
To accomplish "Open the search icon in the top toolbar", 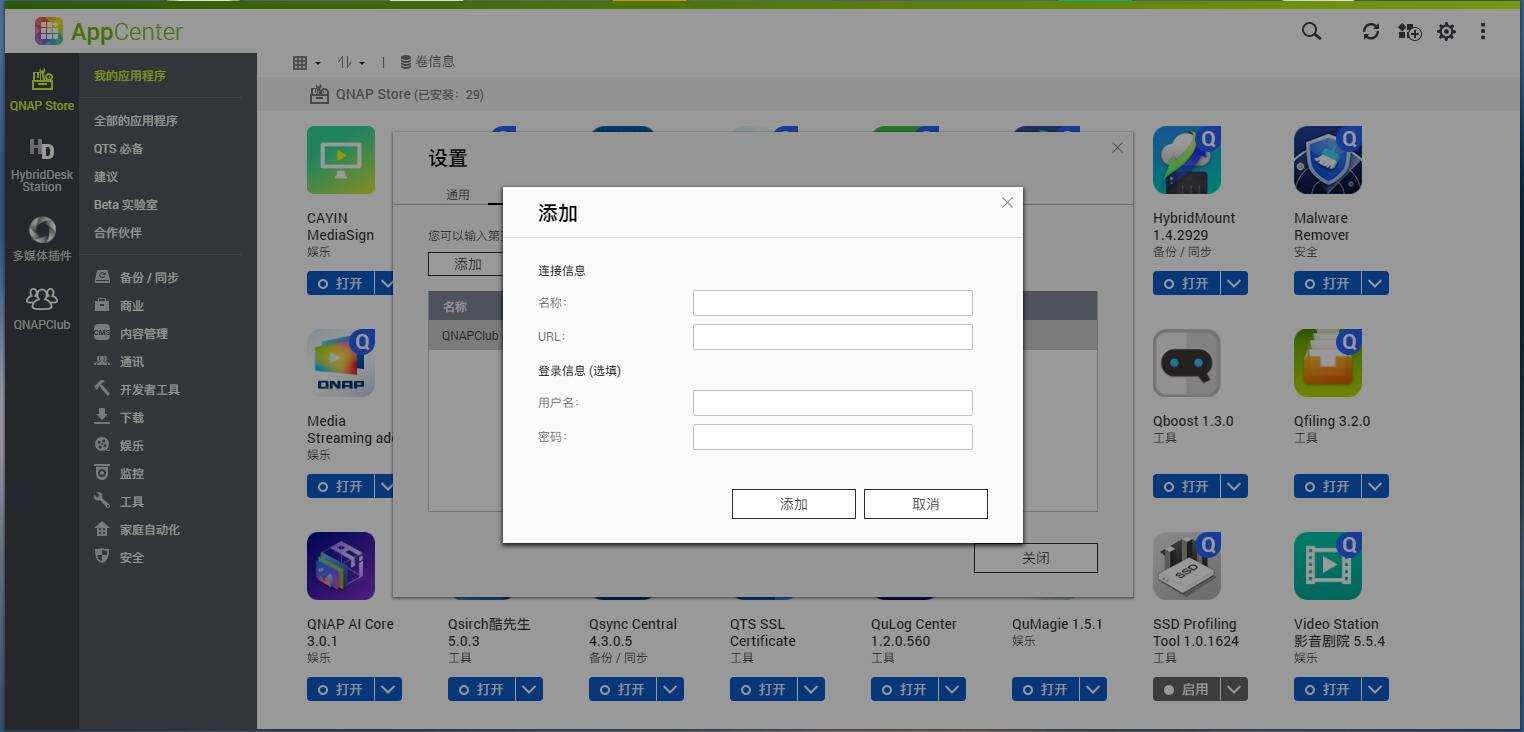I will [1310, 31].
